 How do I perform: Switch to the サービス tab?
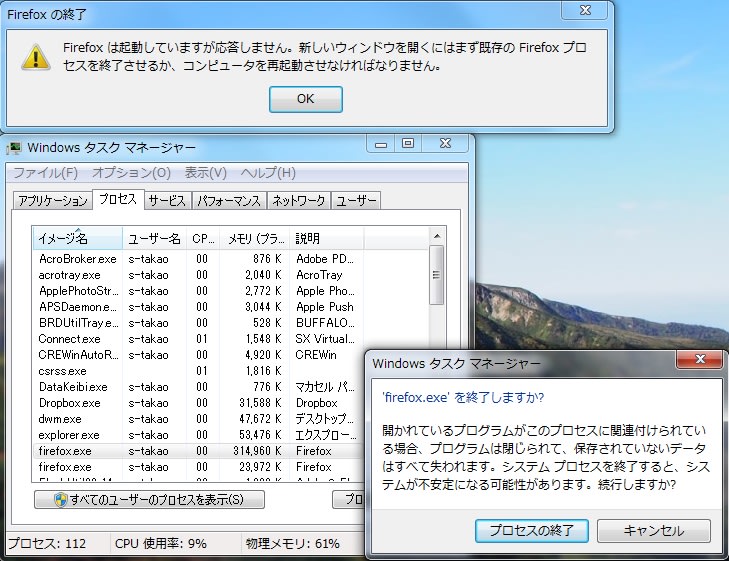tap(167, 201)
